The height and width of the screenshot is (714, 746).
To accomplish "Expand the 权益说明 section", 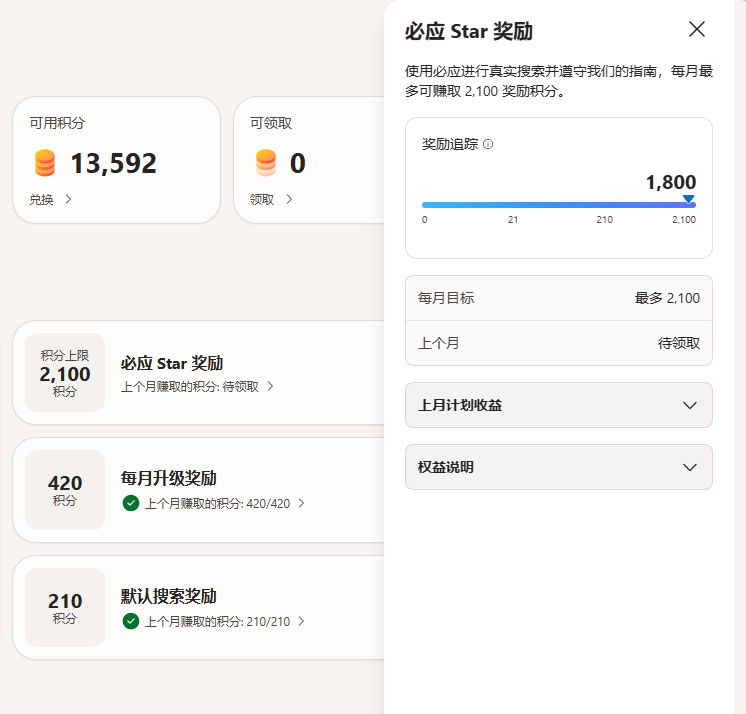I will tap(559, 467).
